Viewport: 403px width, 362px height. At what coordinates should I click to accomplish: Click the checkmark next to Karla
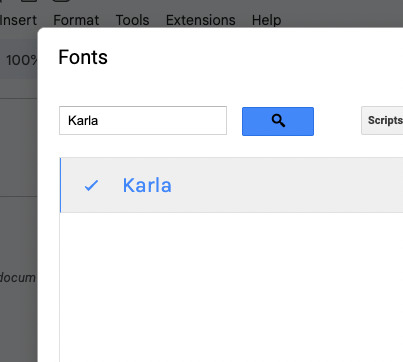tap(91, 185)
